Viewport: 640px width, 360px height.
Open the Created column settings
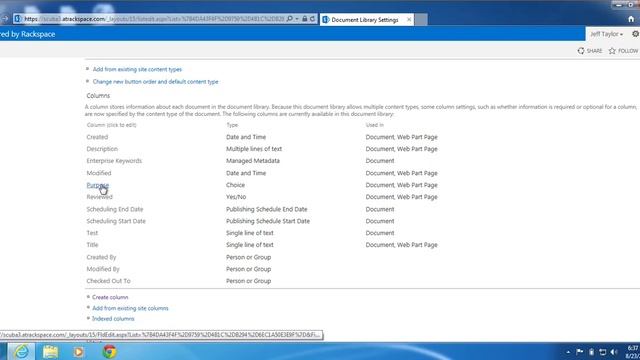pos(97,137)
